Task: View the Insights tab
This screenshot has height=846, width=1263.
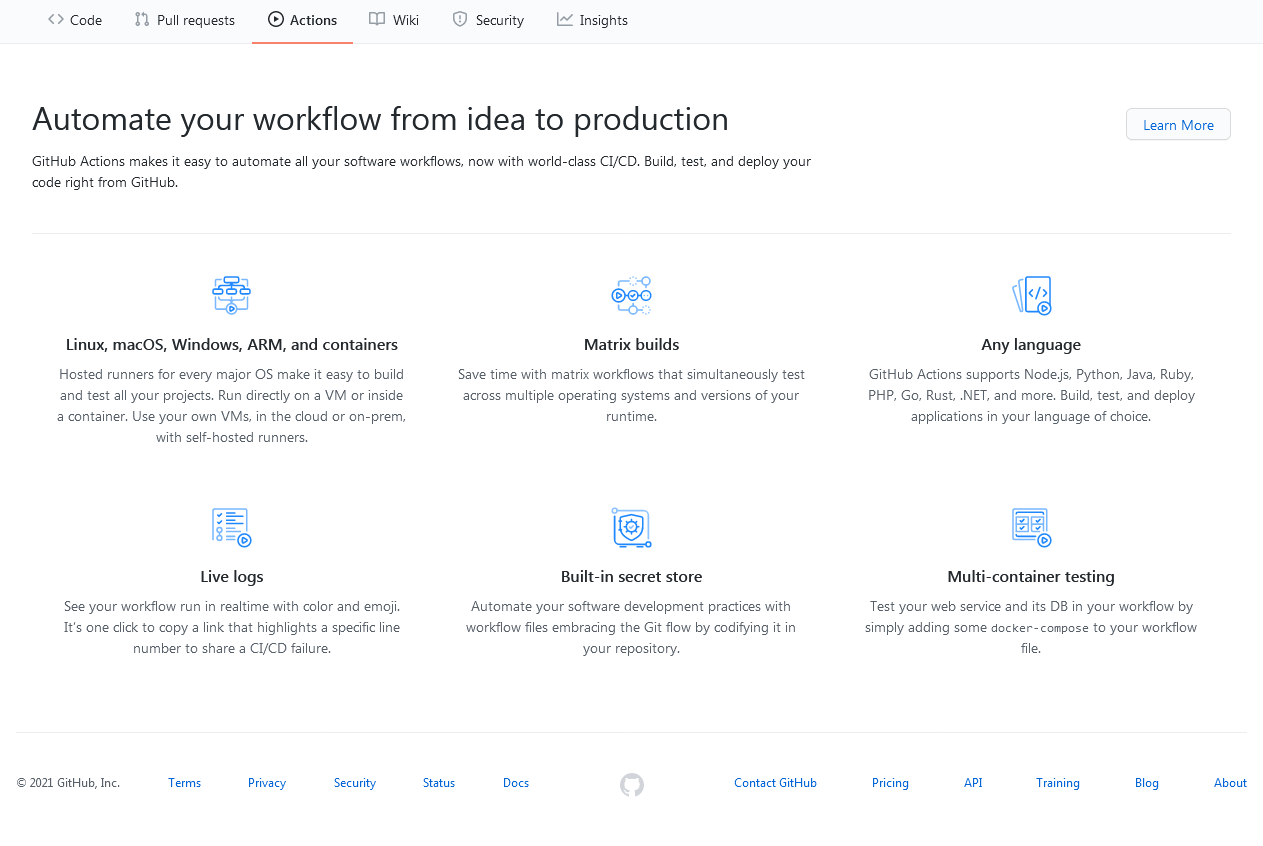Action: tap(592, 20)
